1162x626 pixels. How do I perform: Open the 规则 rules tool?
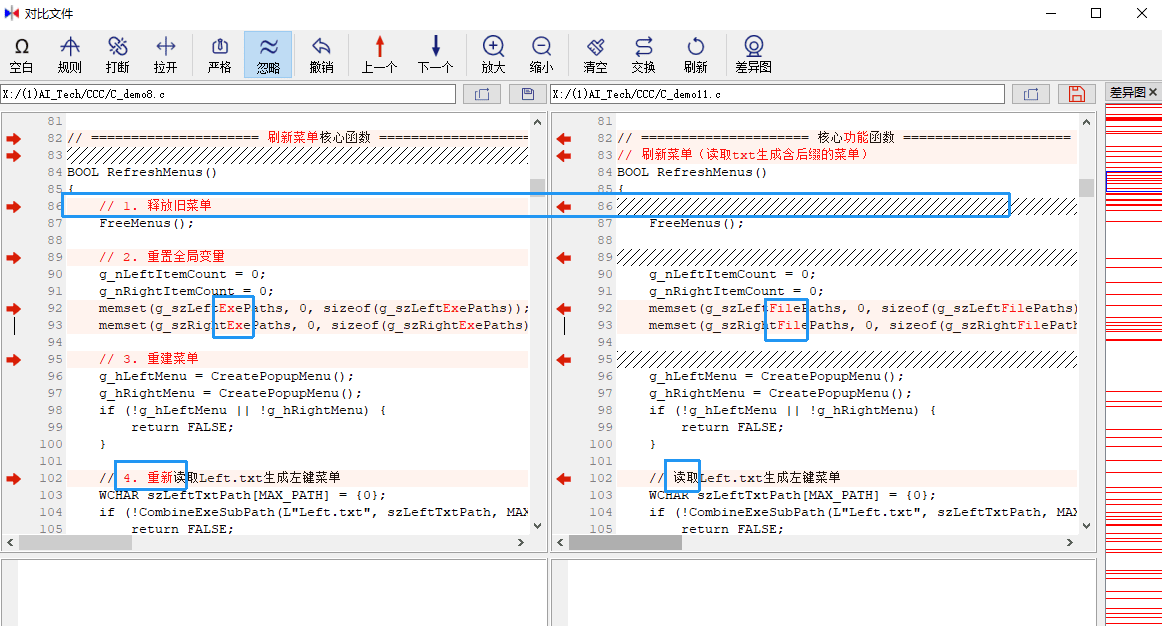click(x=69, y=55)
